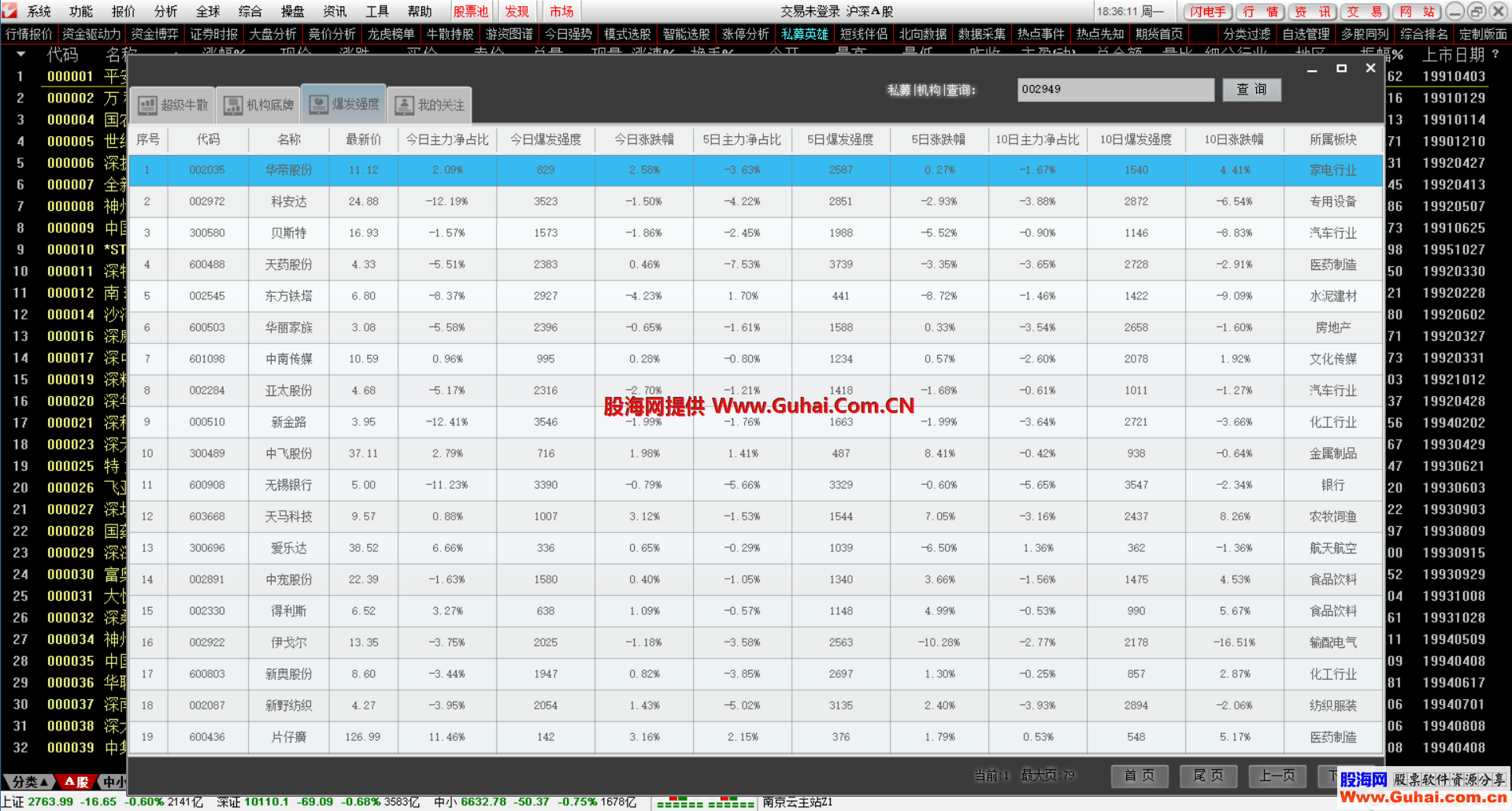The width and height of the screenshot is (1512, 811).
Task: Open the 报价 menu
Action: click(x=124, y=11)
